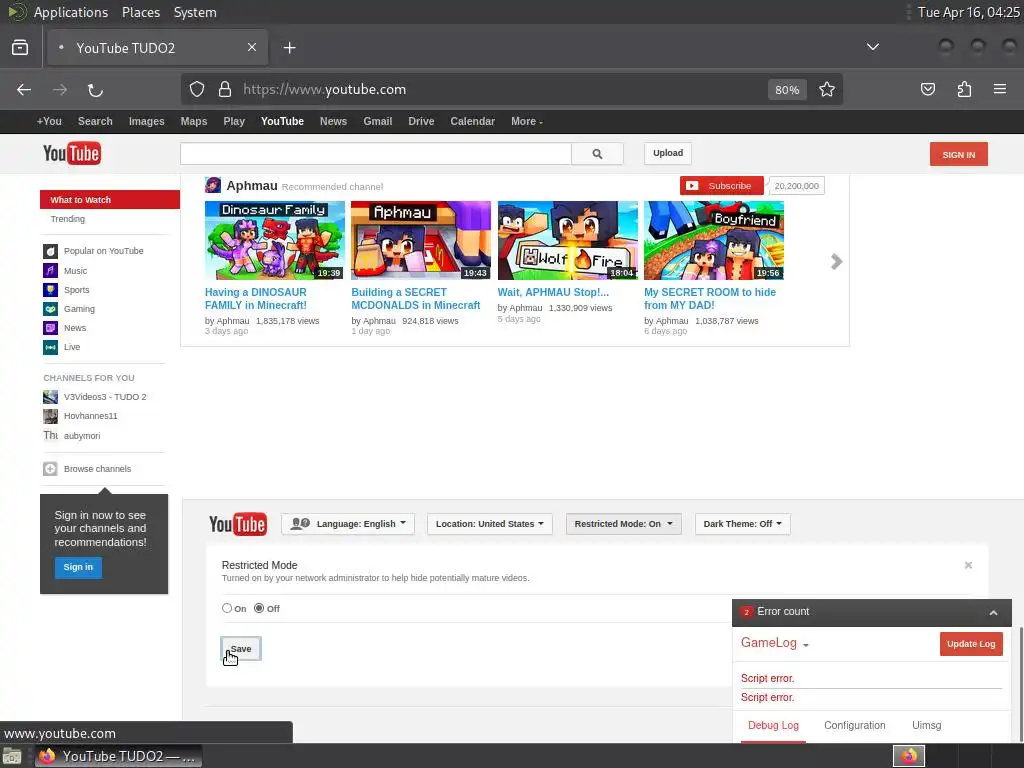Click the clock in the top panel
The image size is (1024, 768).
(x=968, y=12)
